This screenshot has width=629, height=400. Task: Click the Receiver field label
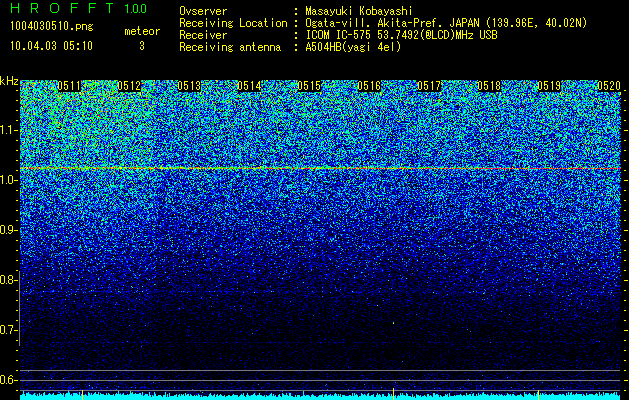[x=203, y=35]
